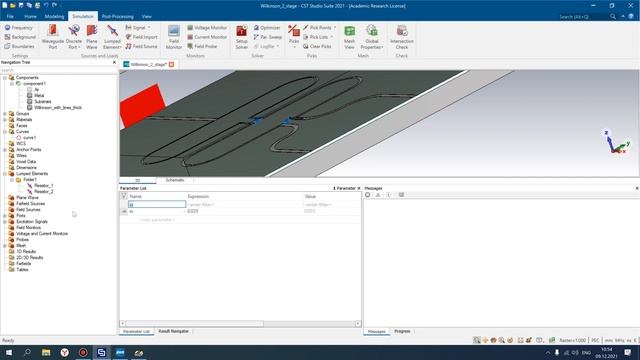Screen dimensions: 640x360
Task: Open the View ribbon tab
Action: tap(147, 16)
